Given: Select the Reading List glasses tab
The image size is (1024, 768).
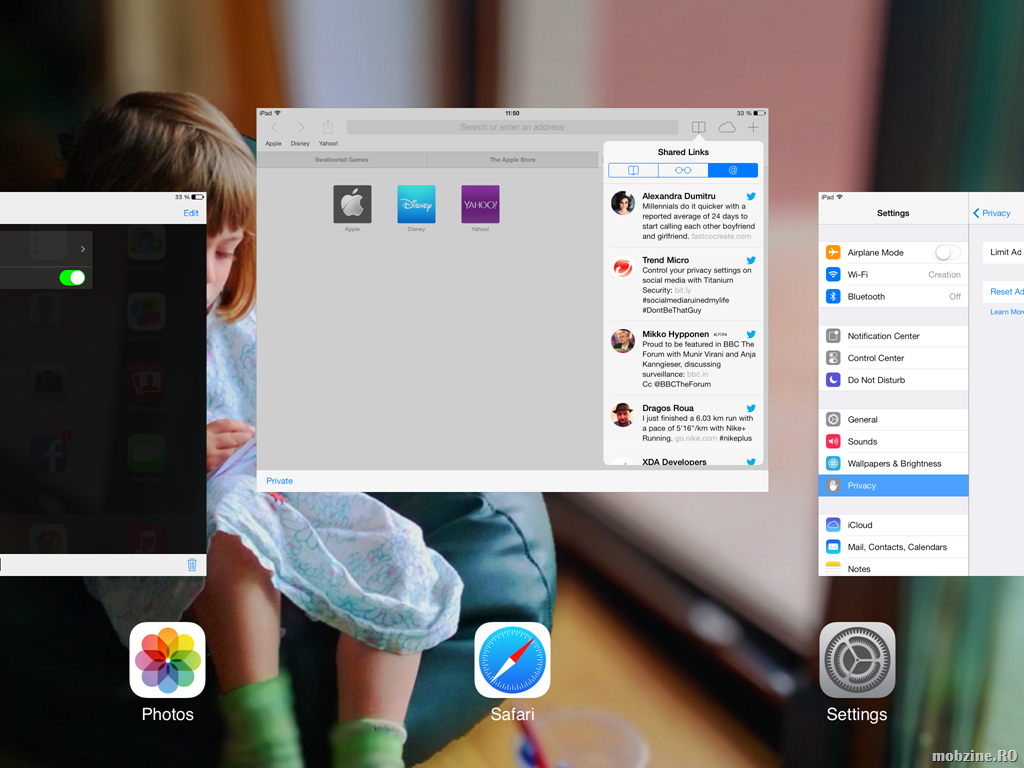Looking at the screenshot, I should [683, 171].
